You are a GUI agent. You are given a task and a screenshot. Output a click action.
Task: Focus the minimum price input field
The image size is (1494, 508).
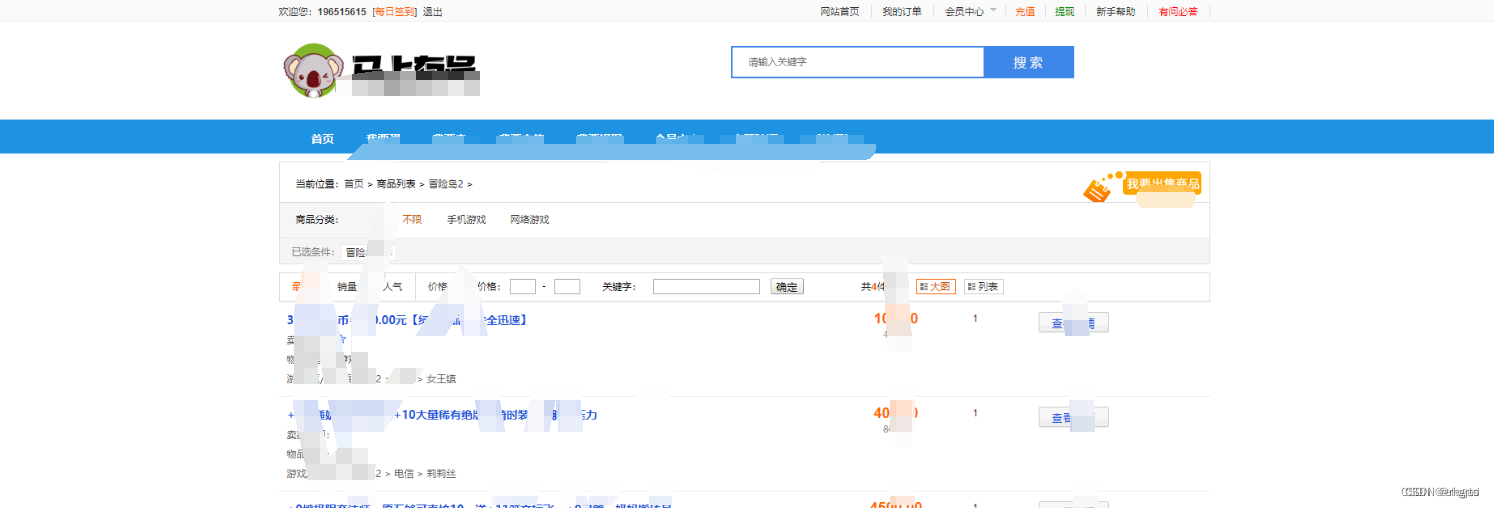pos(523,287)
